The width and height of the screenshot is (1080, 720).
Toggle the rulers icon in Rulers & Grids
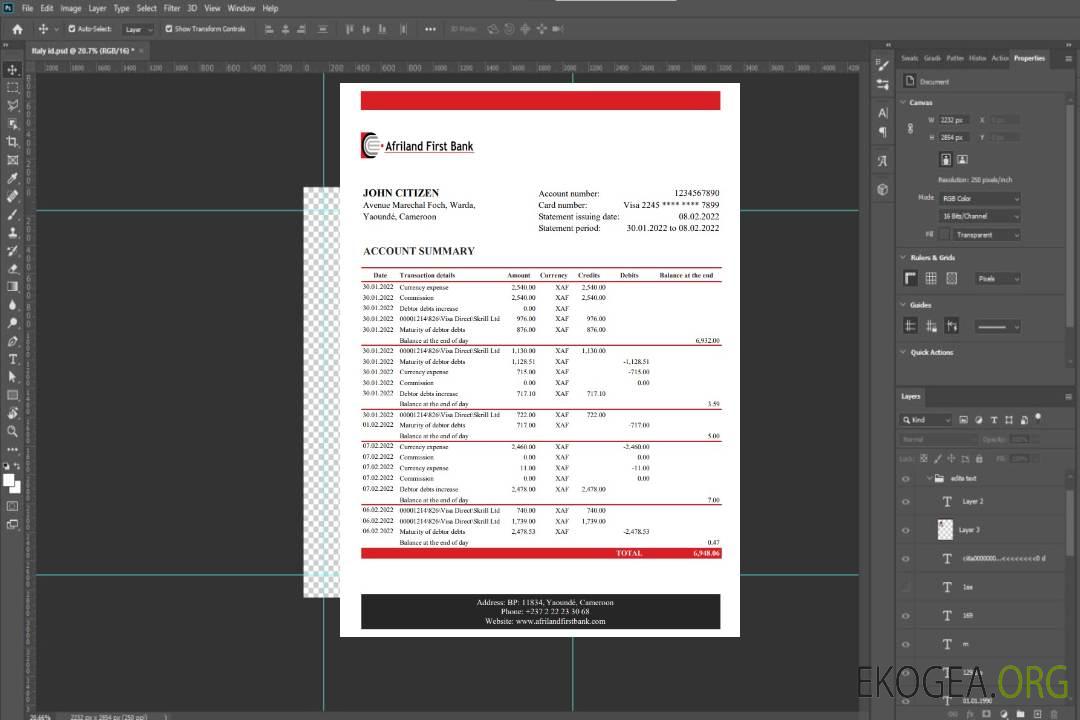point(910,278)
